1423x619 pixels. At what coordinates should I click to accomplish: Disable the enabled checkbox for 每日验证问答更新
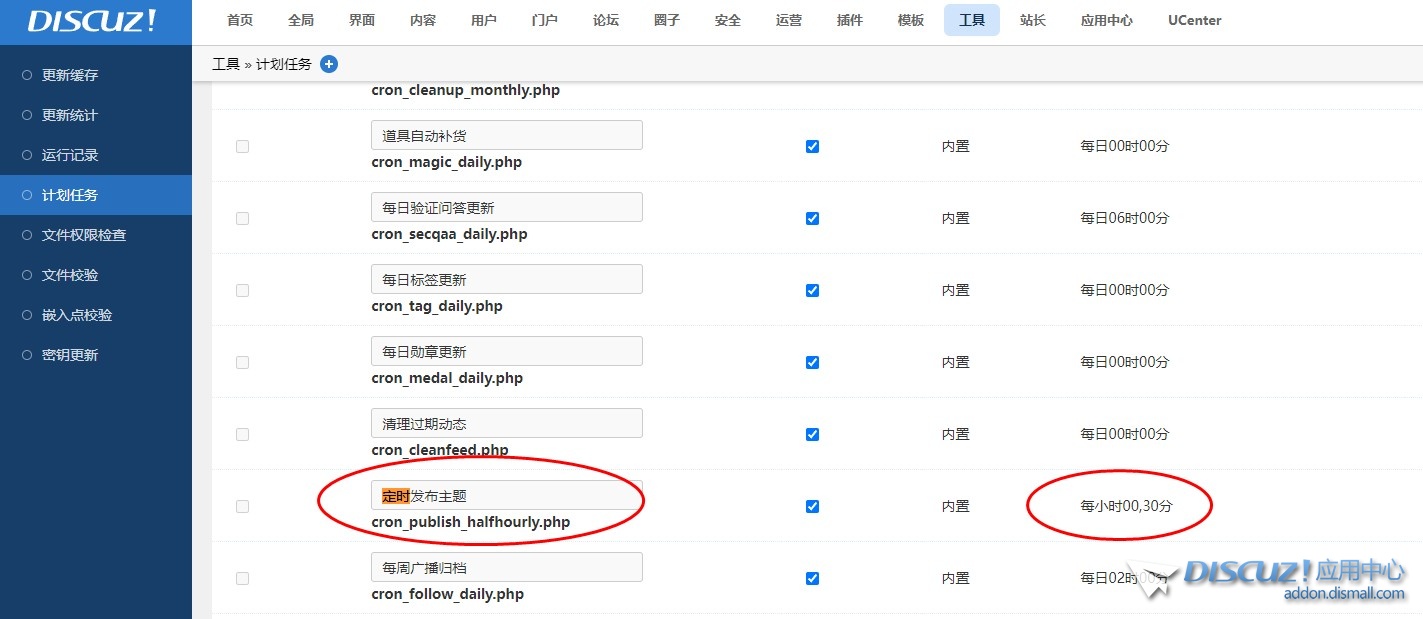pyautogui.click(x=811, y=218)
